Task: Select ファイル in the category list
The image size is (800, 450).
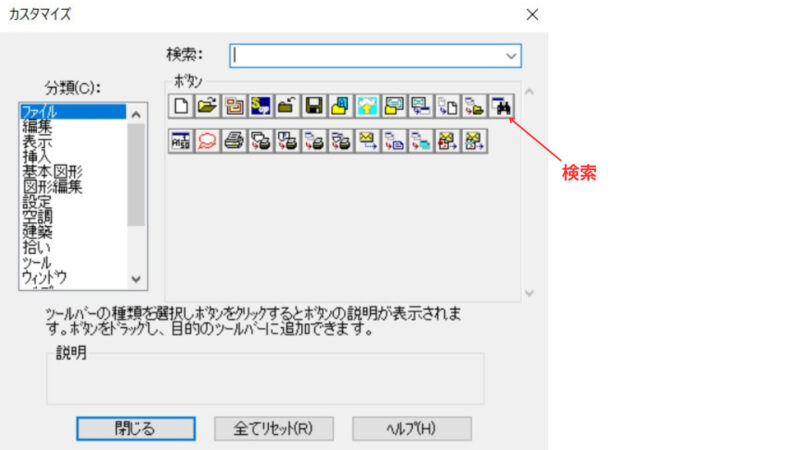Action: 73,112
